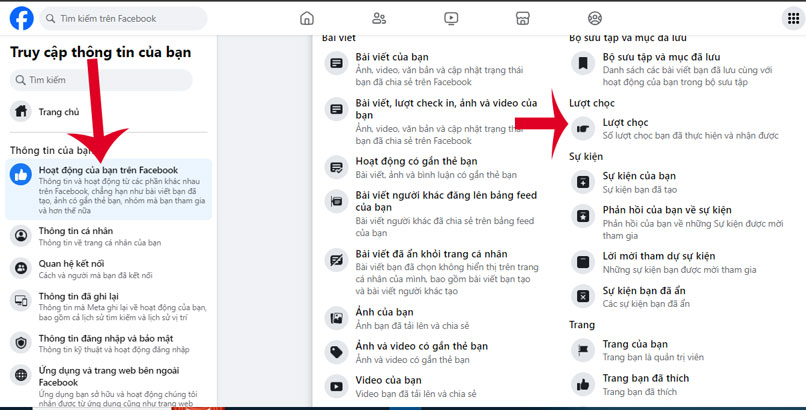Open the Marketplace icon in top bar
Image resolution: width=806 pixels, height=410 pixels.
point(523,18)
